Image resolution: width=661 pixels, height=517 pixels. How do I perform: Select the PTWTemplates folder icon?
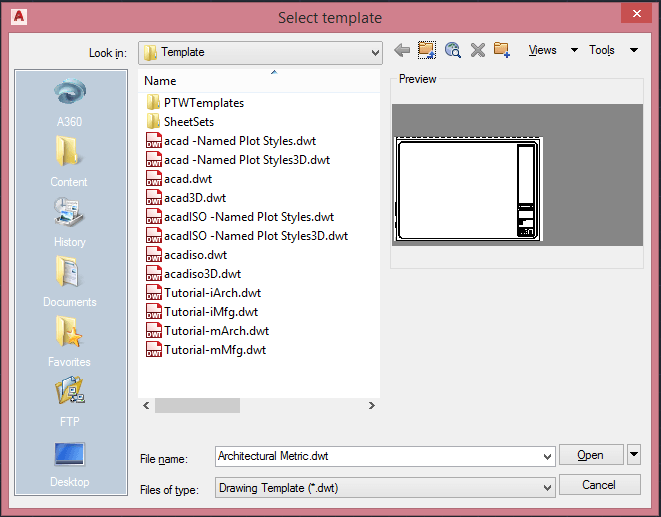pyautogui.click(x=153, y=102)
